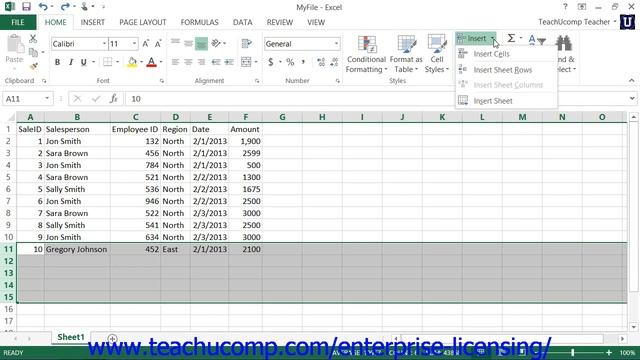The width and height of the screenshot is (640, 360).
Task: Align text right
Action: (201, 62)
